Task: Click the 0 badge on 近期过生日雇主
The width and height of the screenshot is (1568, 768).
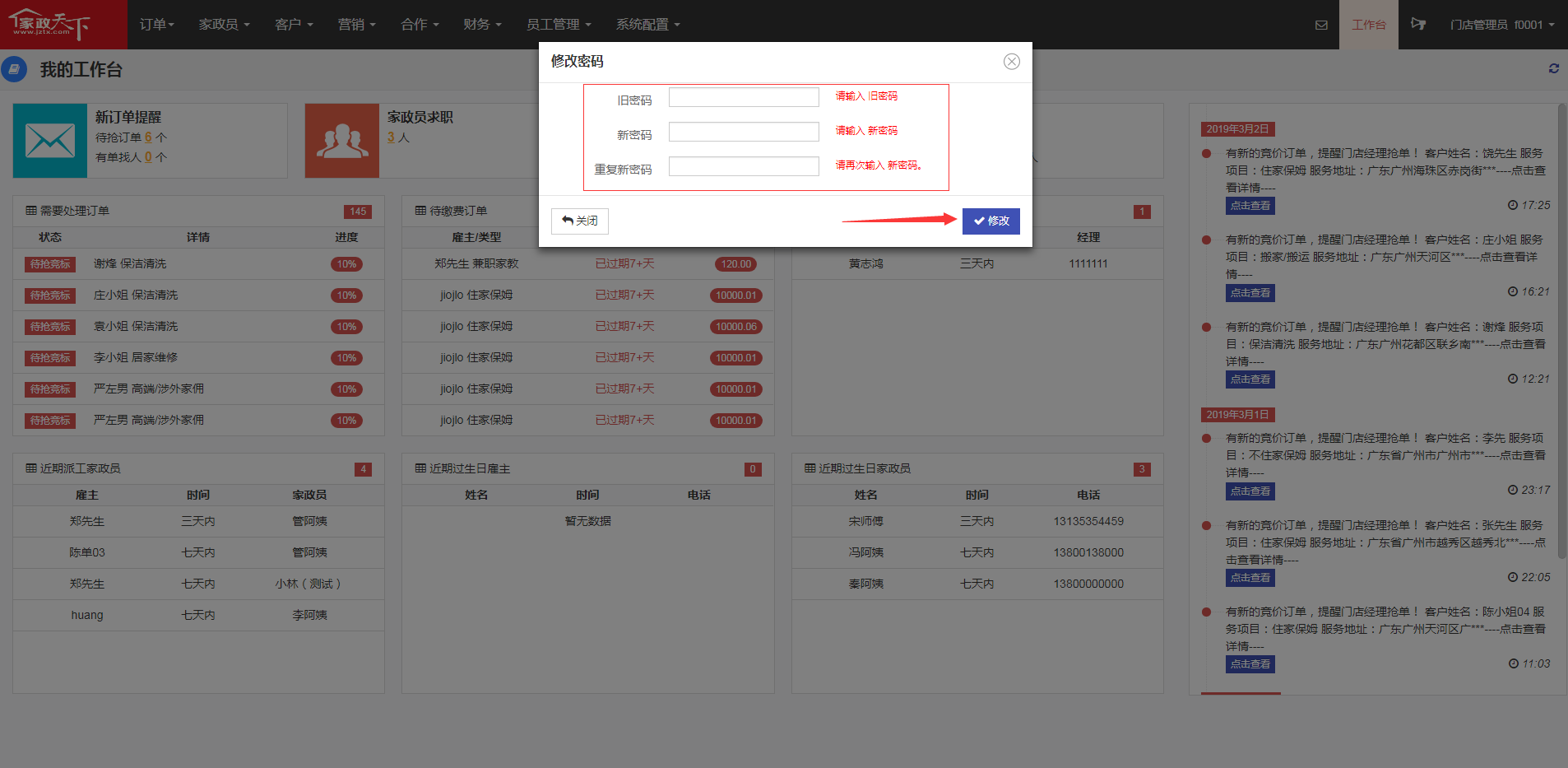Action: coord(753,469)
